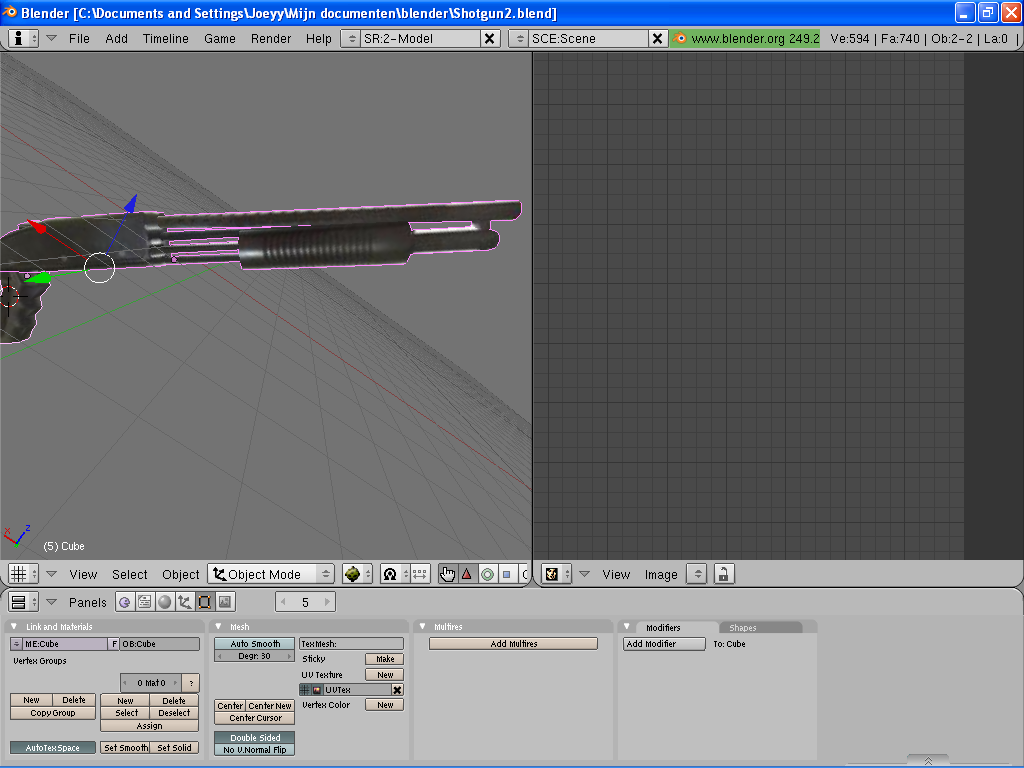Toggle Auto Smooth in Mesh panel
Viewport: 1024px width, 768px height.
pyautogui.click(x=254, y=644)
